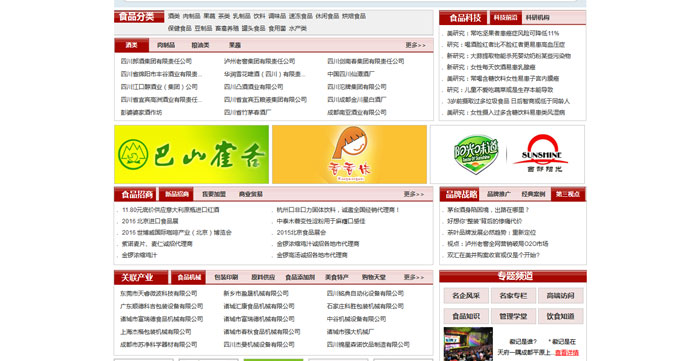This screenshot has height=361, width=700.
Task: Open article 茶叶品牌发展必然趋势：重新定位
Action: 492,232
